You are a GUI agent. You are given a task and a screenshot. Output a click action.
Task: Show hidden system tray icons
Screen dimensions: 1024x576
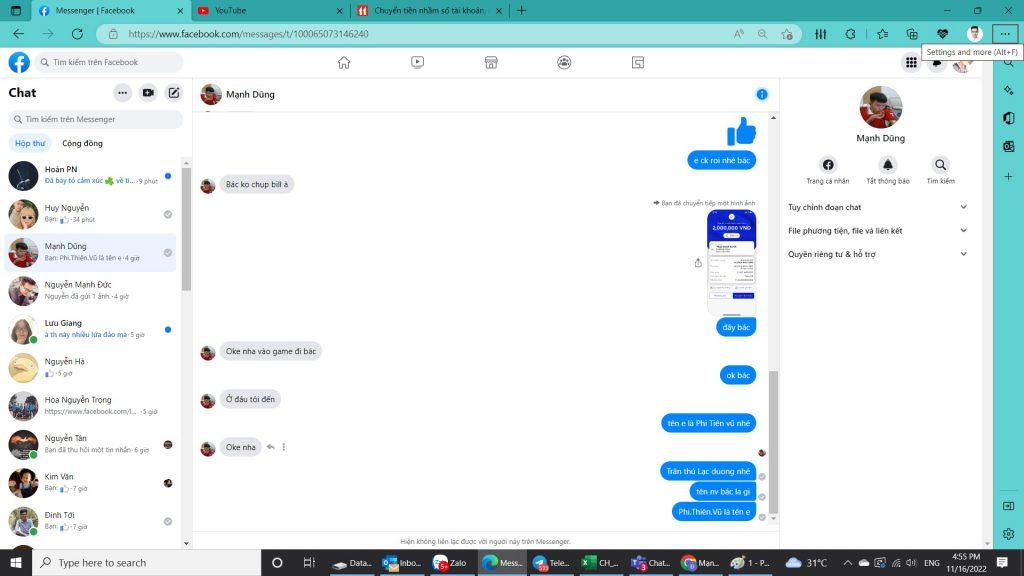point(847,562)
